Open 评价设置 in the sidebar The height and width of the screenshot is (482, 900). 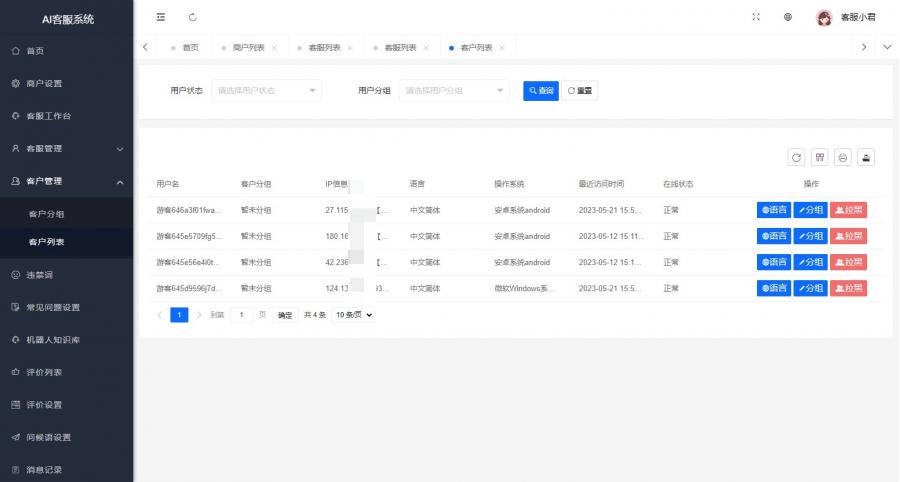coord(67,405)
